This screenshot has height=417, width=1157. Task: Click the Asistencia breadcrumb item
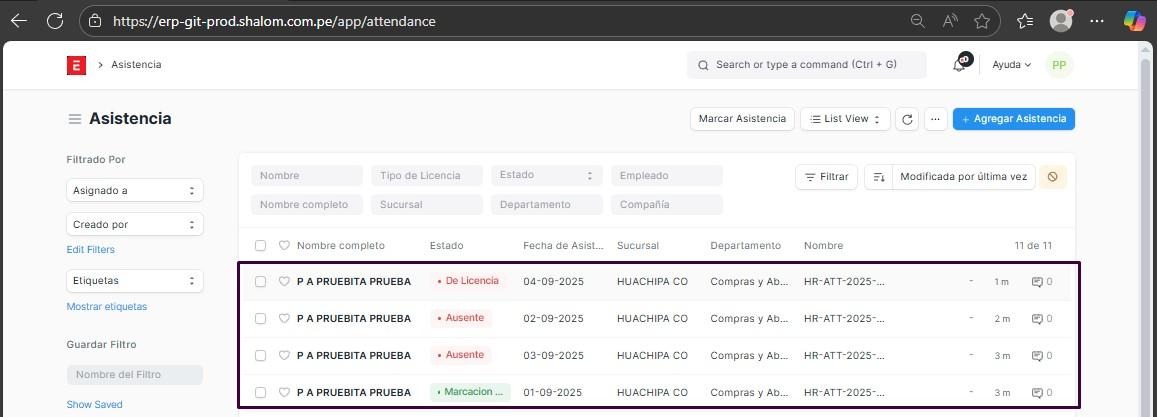tap(136, 65)
